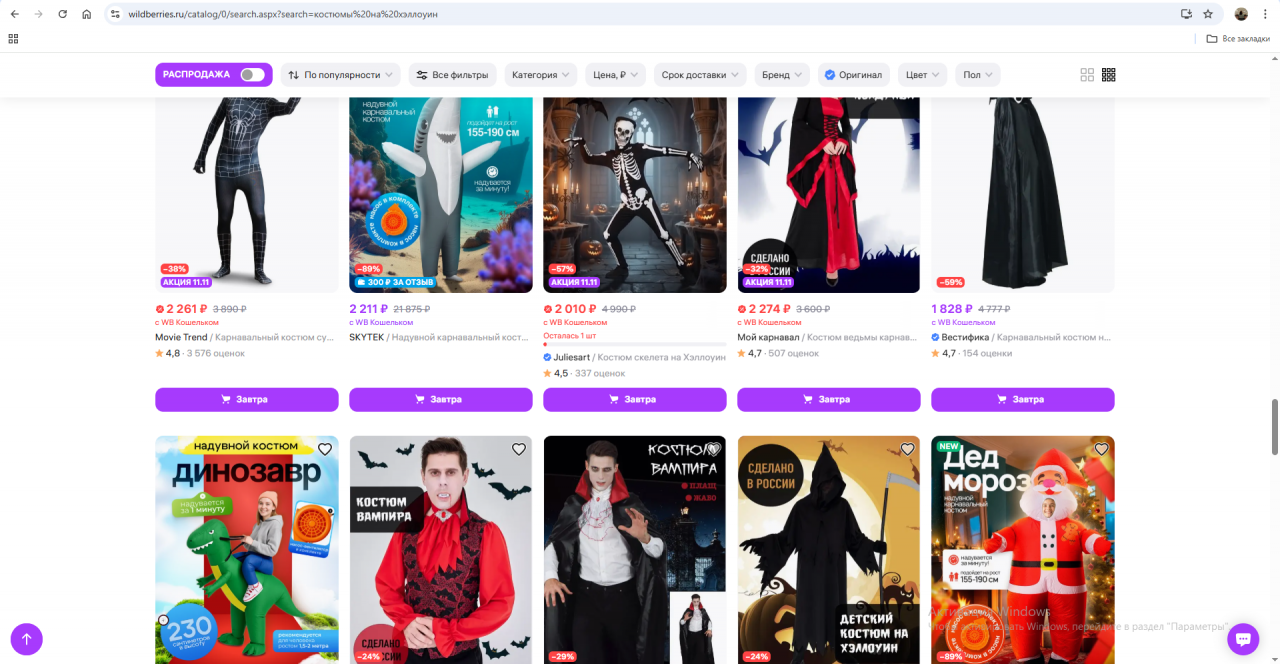Expand the Срок доставки dropdown
1280x664 pixels.
click(701, 75)
